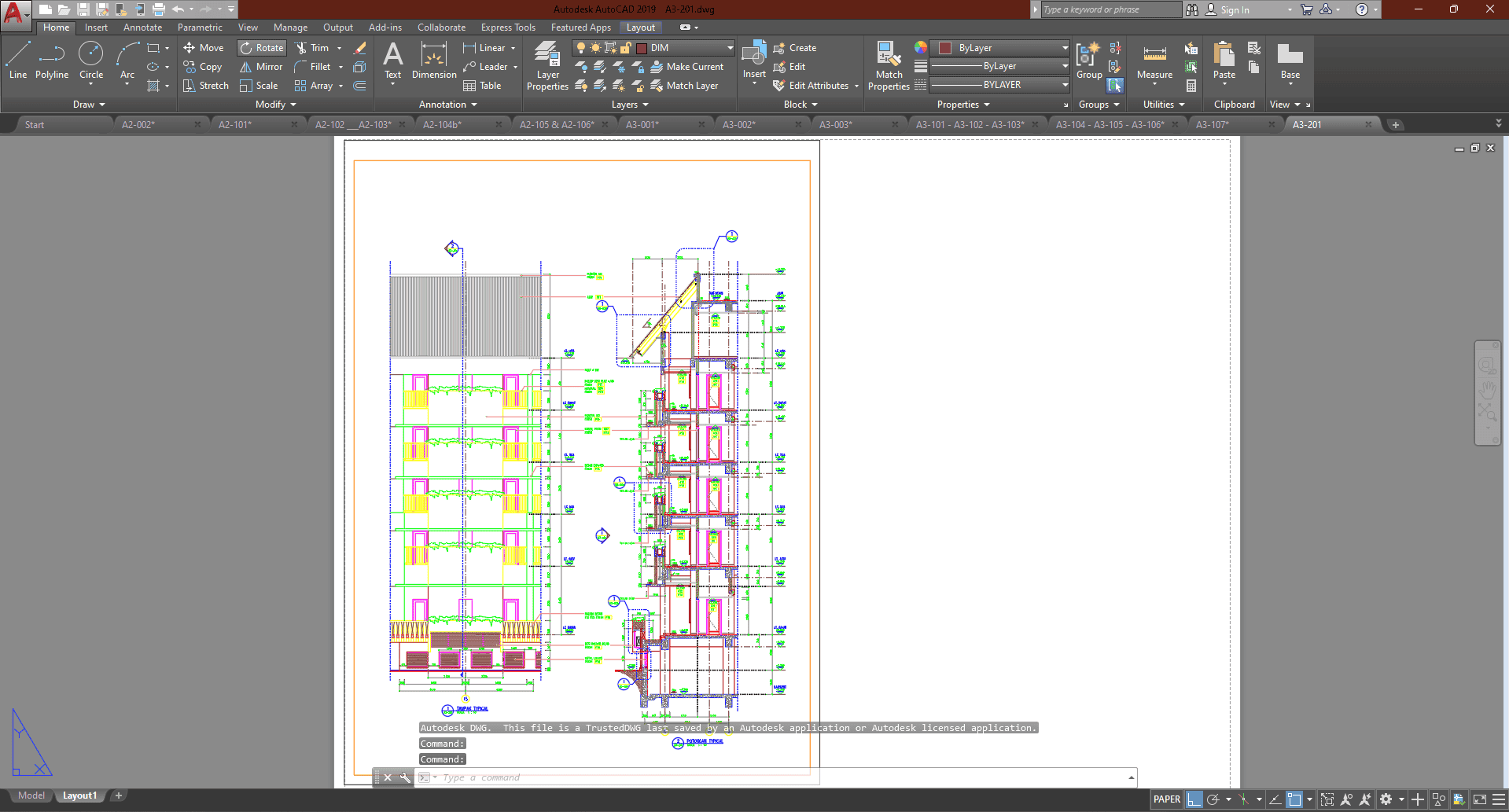Select the multiline Text tool
The image size is (1509, 812).
pos(392,61)
